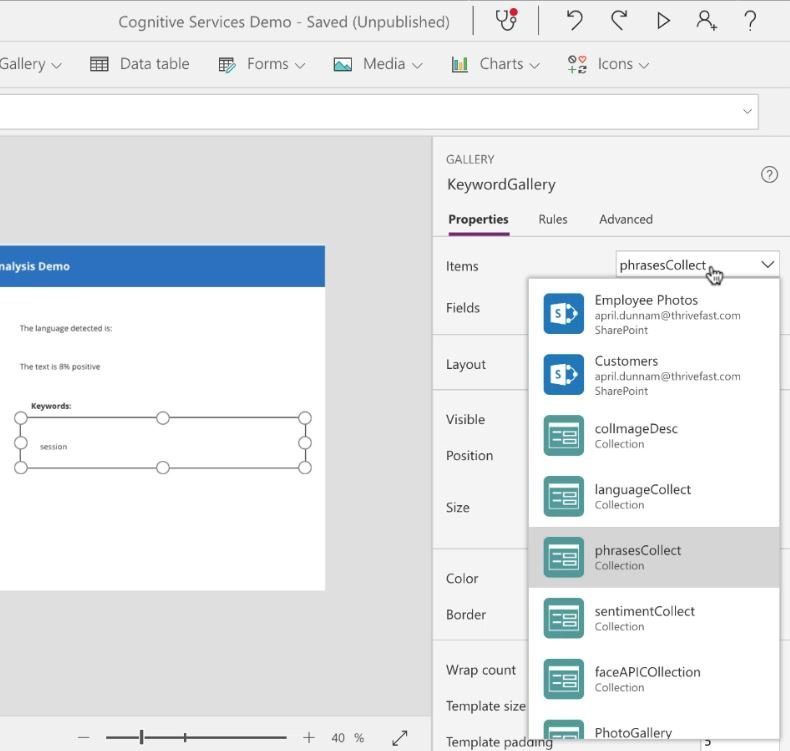Click the faceAPICOllection collection icon
Image resolution: width=790 pixels, height=751 pixels.
(563, 679)
